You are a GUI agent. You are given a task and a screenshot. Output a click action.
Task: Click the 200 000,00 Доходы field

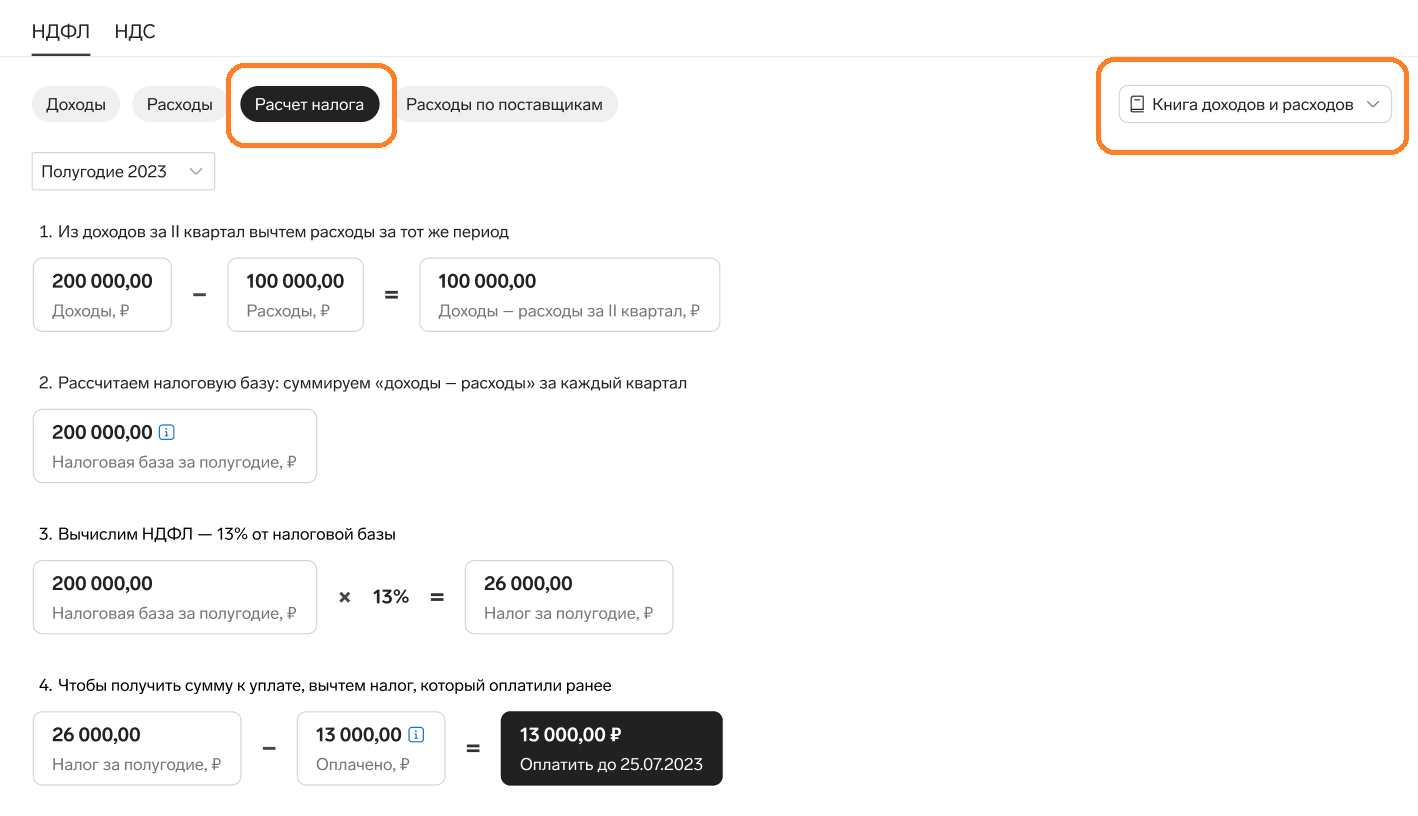click(102, 295)
